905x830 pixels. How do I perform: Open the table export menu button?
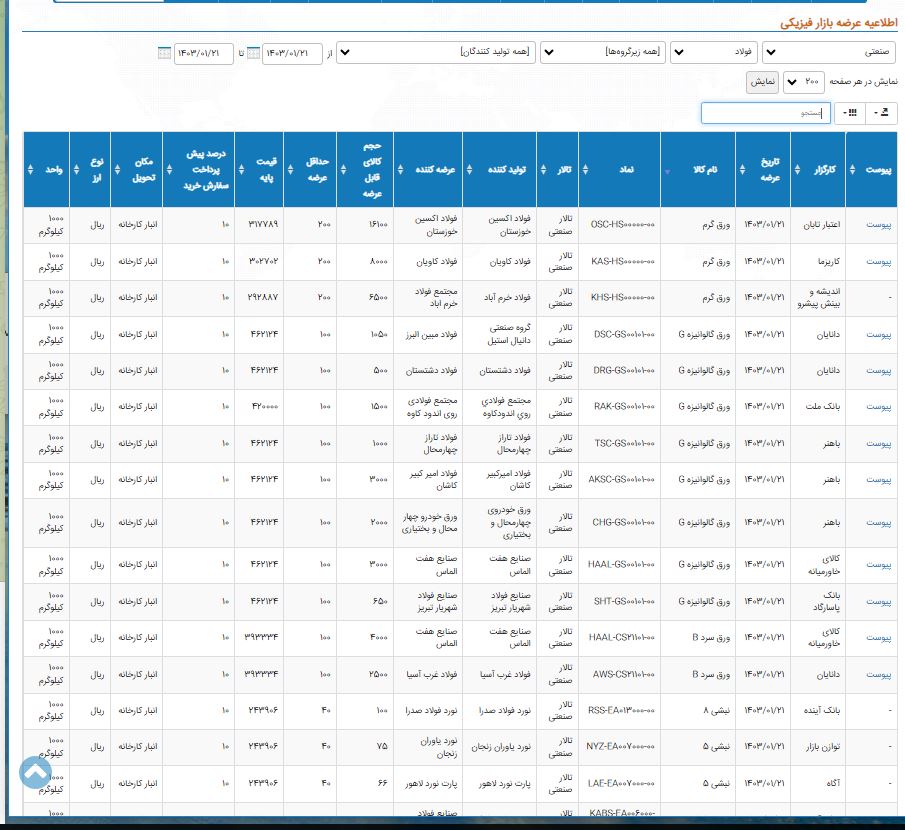pyautogui.click(x=881, y=113)
